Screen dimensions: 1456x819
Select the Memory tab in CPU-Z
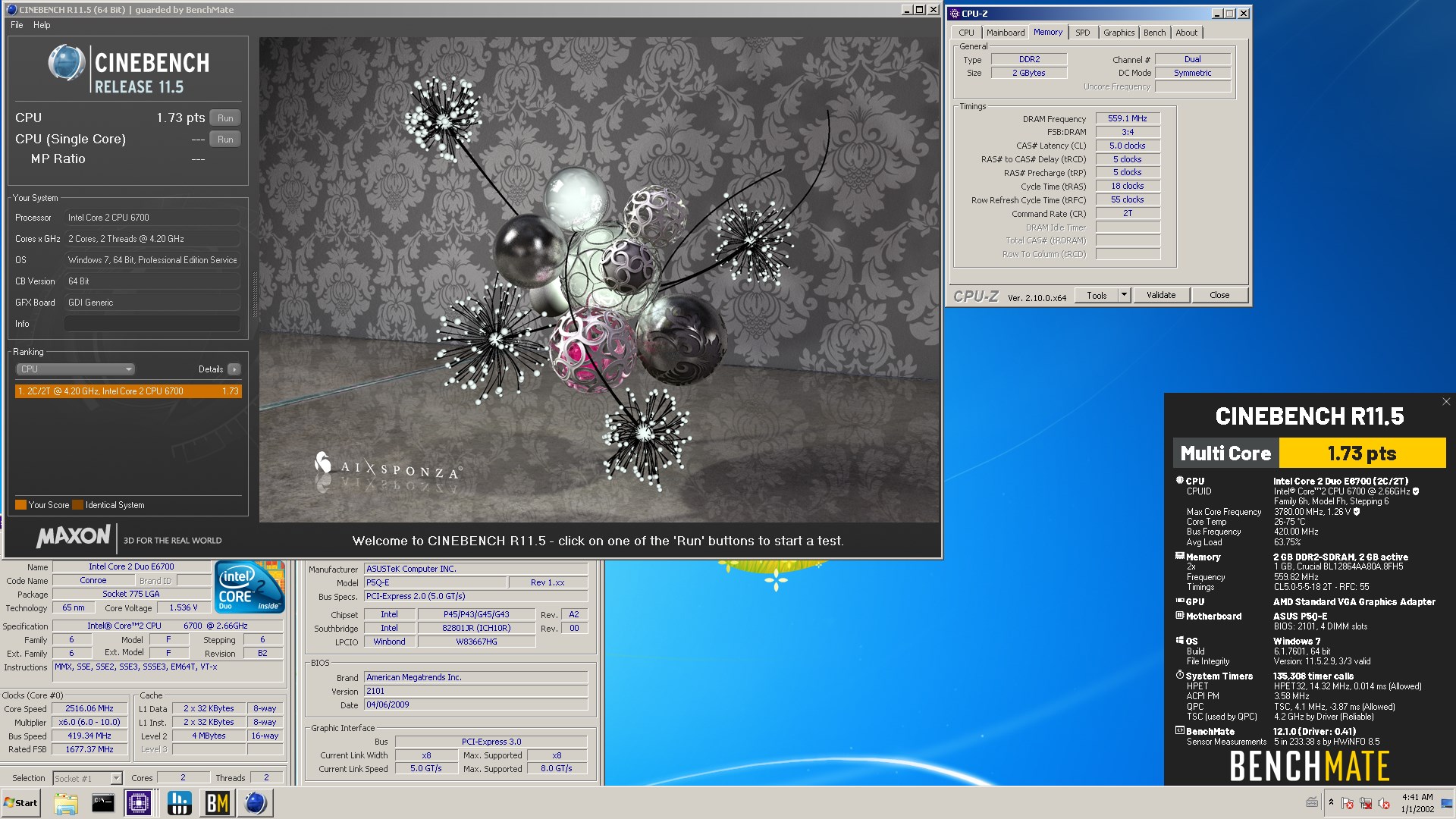pos(1048,32)
